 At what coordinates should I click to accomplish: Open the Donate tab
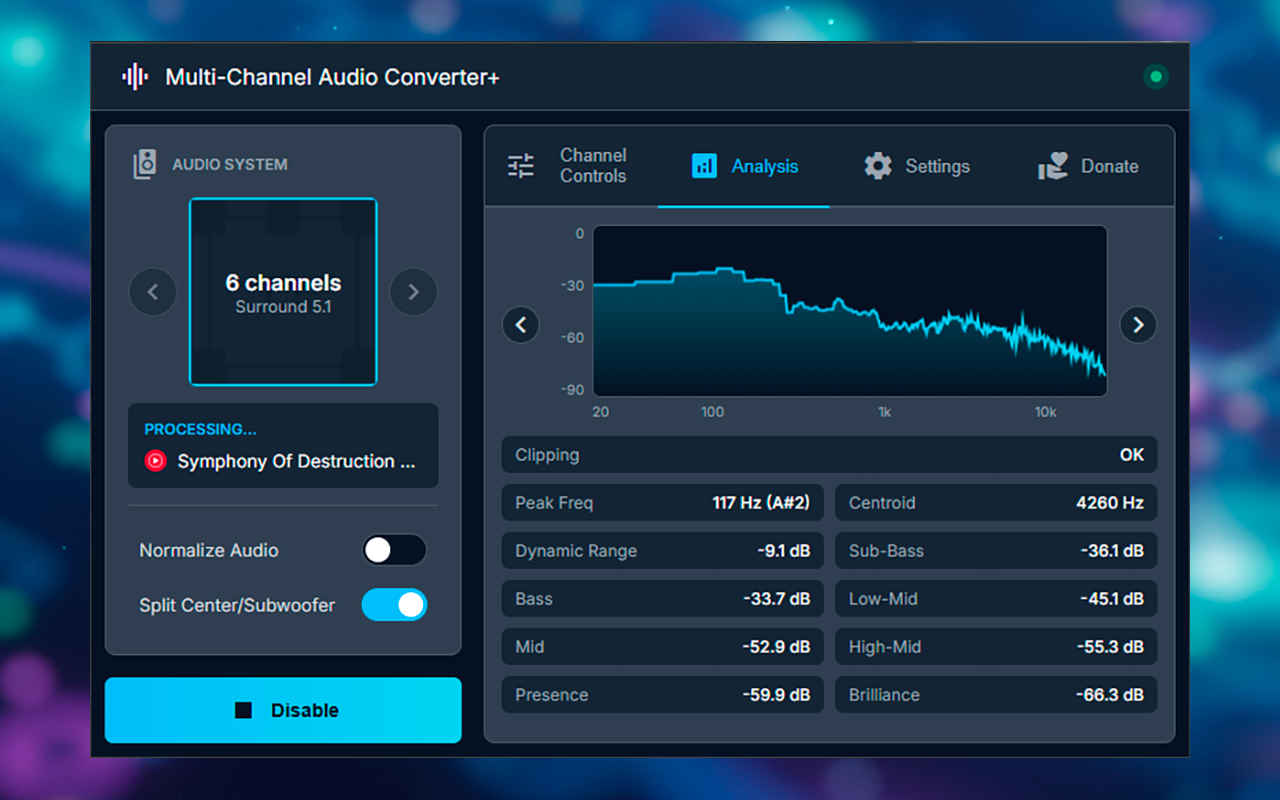pyautogui.click(x=1088, y=166)
